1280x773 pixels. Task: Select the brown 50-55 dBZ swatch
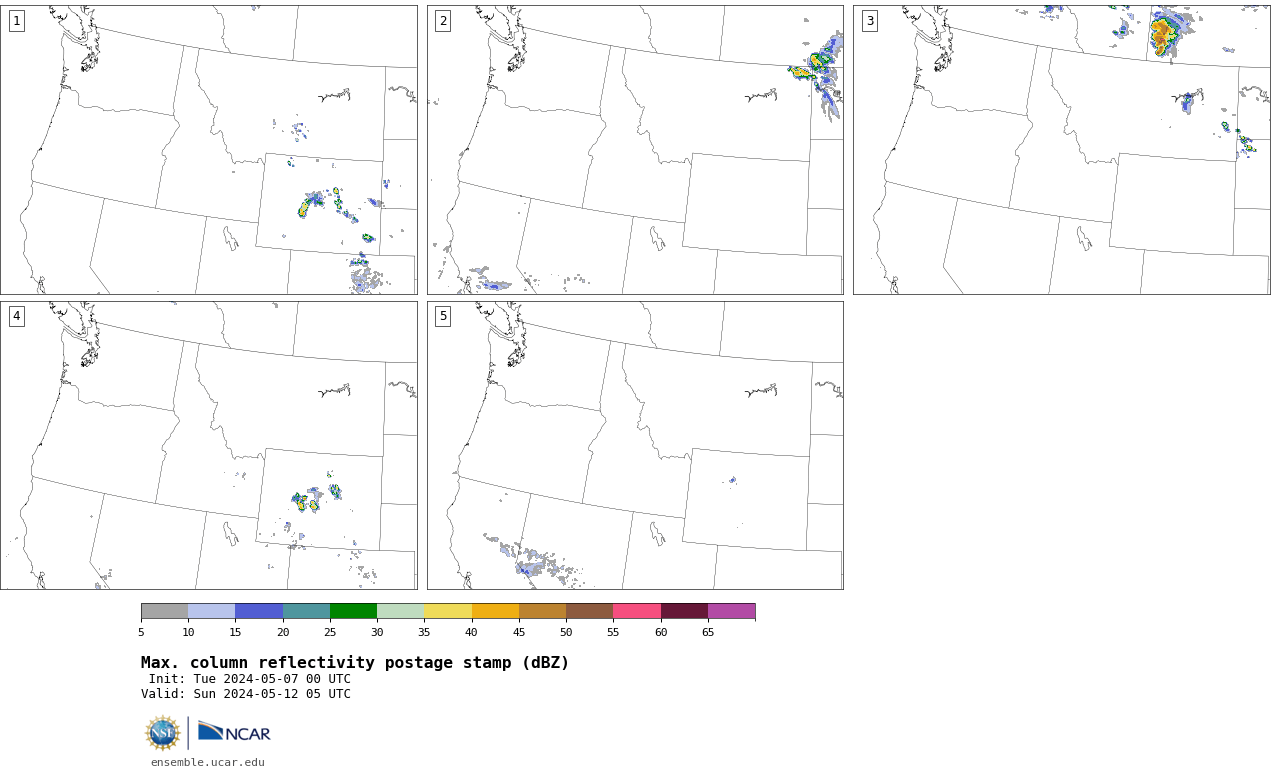point(590,611)
